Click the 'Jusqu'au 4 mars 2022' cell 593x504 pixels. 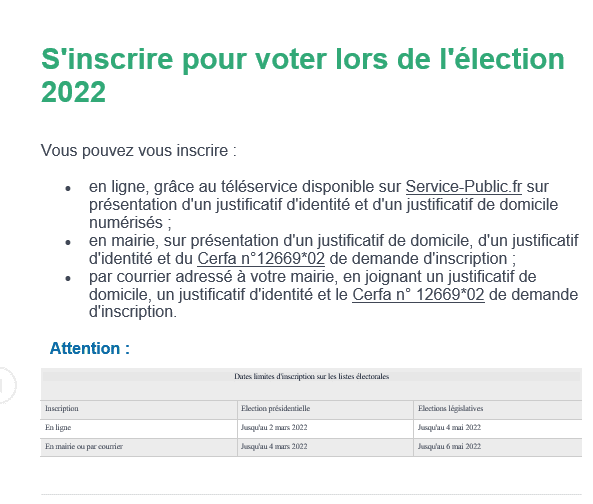[274, 446]
